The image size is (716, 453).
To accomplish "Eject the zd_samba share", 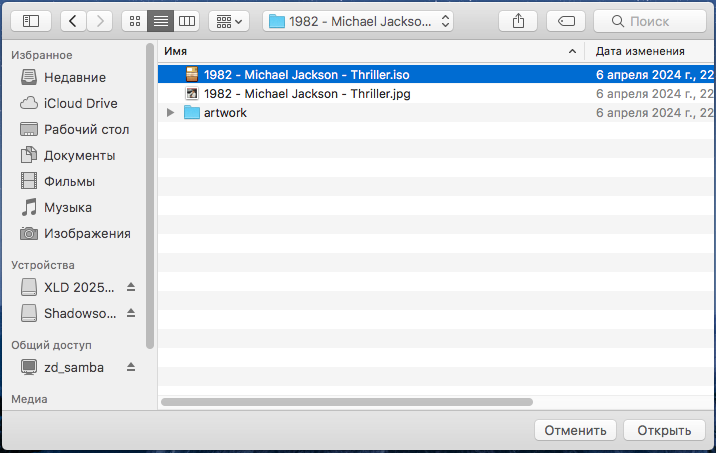I will click(x=131, y=367).
